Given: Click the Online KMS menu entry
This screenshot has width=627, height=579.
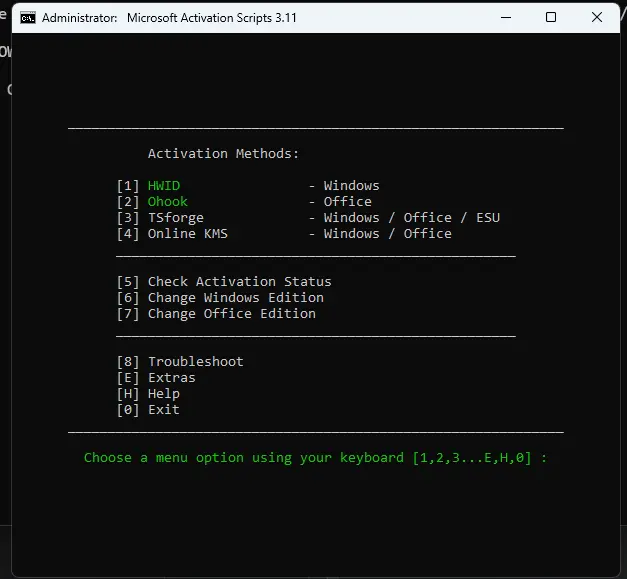Looking at the screenshot, I should [188, 234].
